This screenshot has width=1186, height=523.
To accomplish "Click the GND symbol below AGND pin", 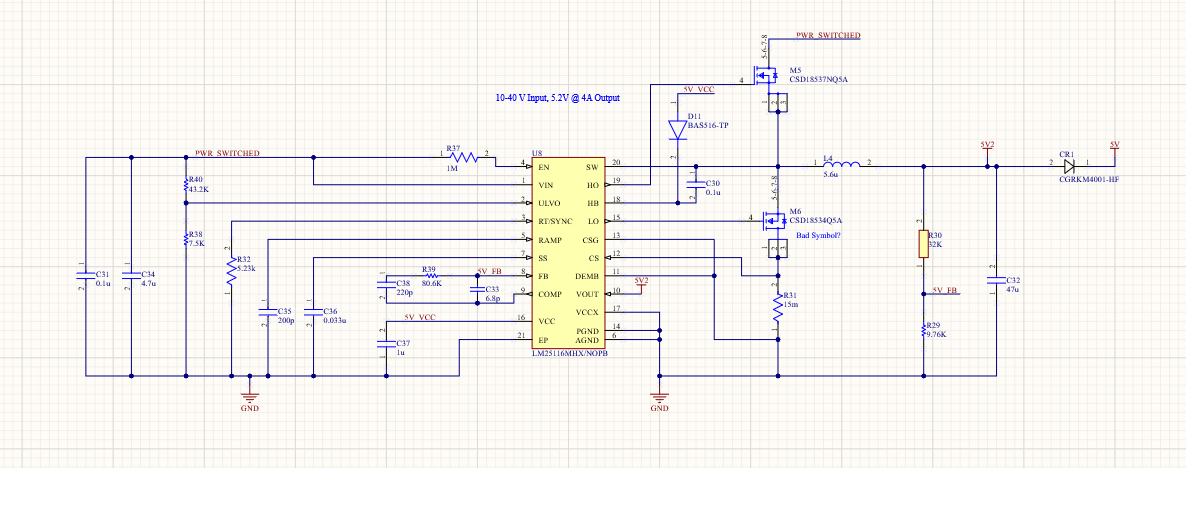I will coord(660,397).
